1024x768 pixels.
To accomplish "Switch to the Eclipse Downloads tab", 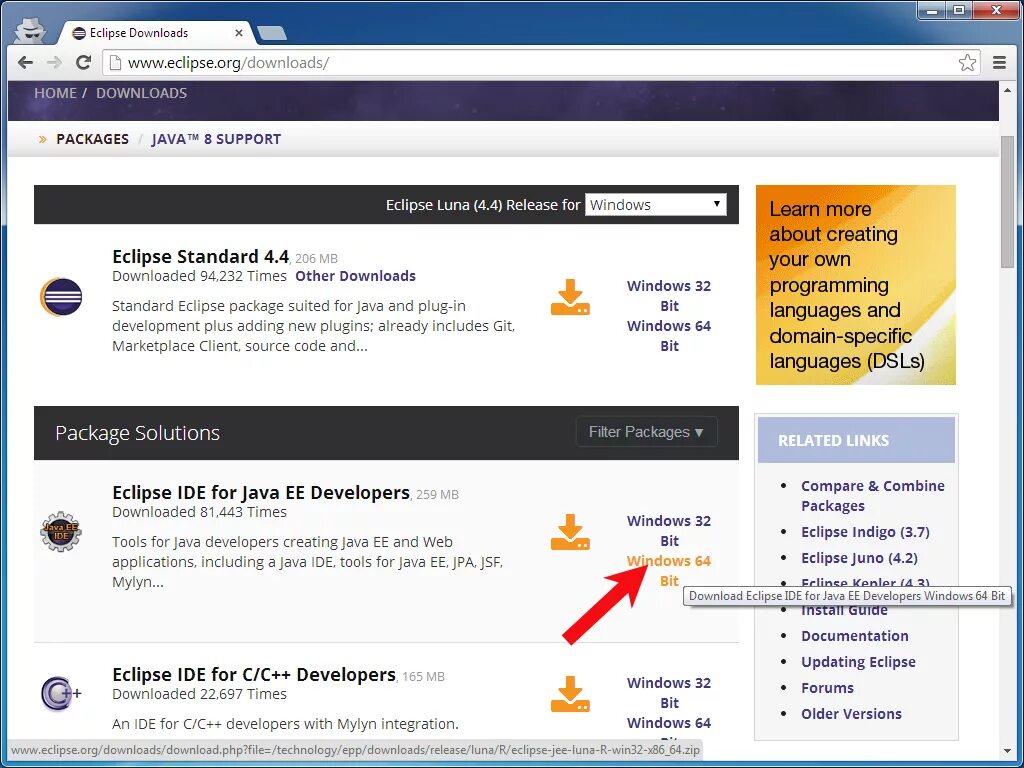I will 155,33.
